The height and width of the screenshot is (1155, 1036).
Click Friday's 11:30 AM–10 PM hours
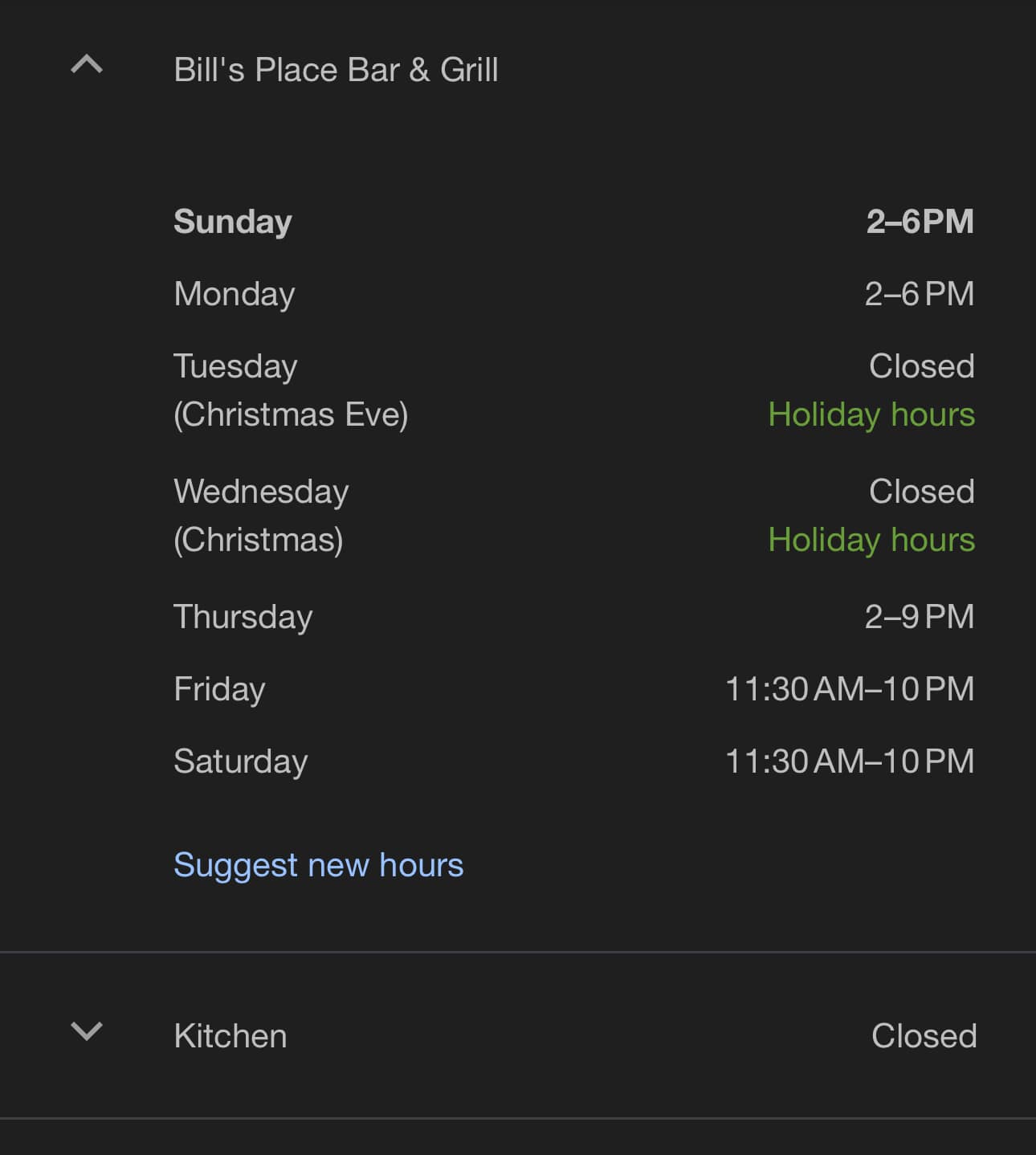tap(850, 689)
